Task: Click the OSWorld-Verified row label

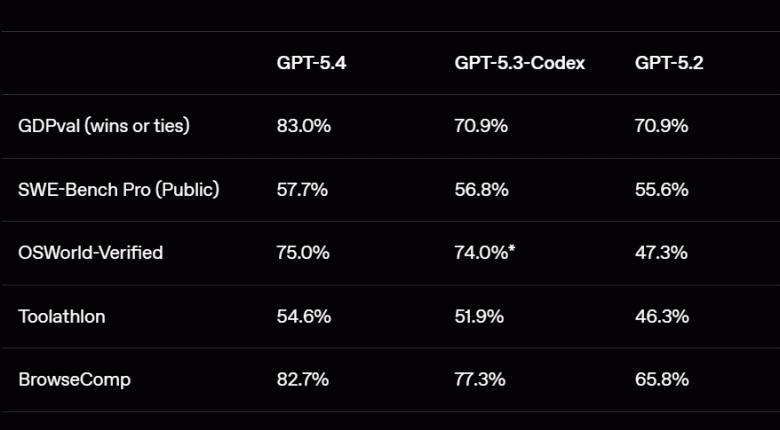Action: click(x=90, y=252)
